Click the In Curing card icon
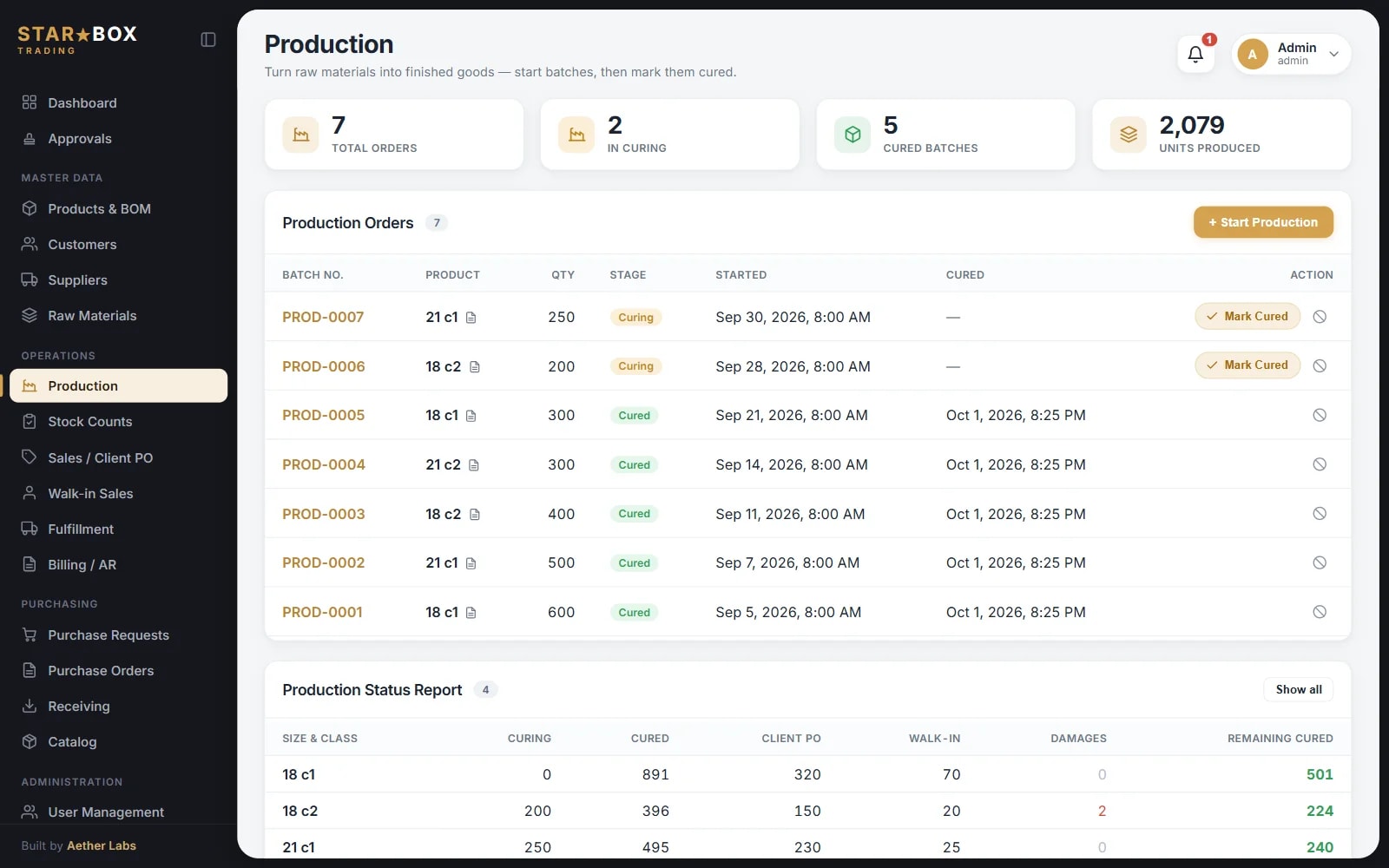 [x=576, y=135]
